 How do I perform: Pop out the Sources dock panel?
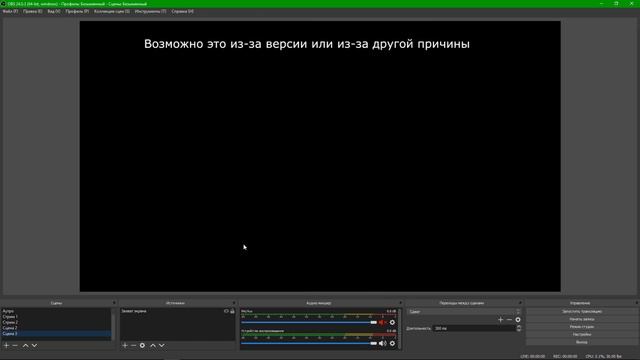pos(234,303)
